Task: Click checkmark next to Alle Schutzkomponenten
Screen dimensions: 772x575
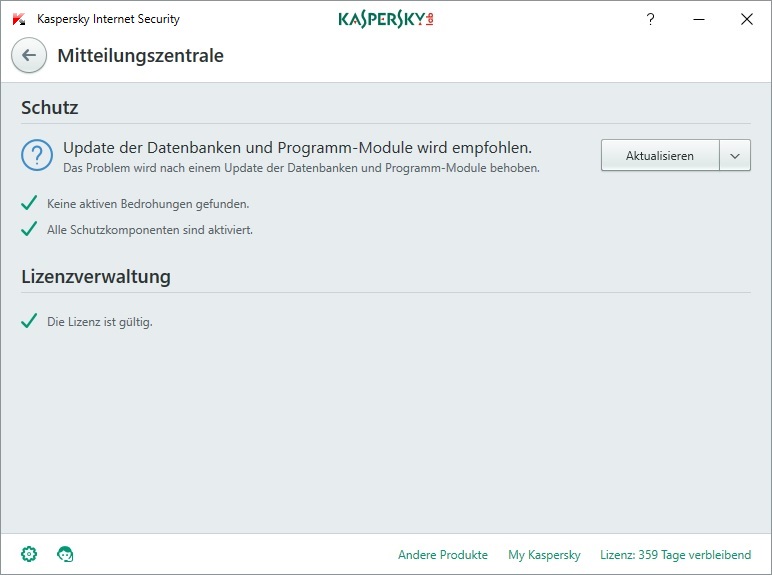Action: pyautogui.click(x=29, y=229)
